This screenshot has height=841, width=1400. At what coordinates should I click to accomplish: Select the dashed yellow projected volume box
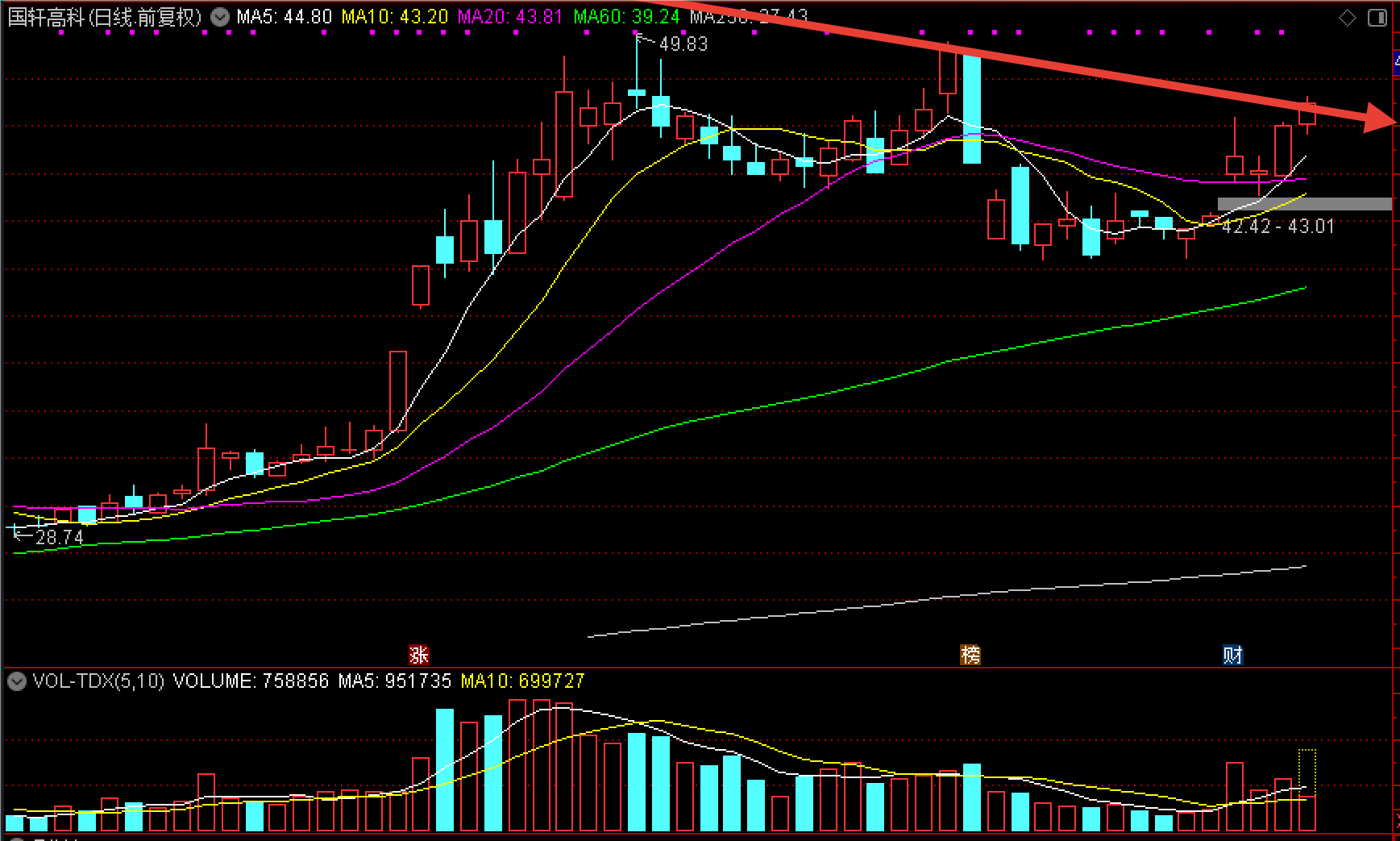pyautogui.click(x=1307, y=773)
